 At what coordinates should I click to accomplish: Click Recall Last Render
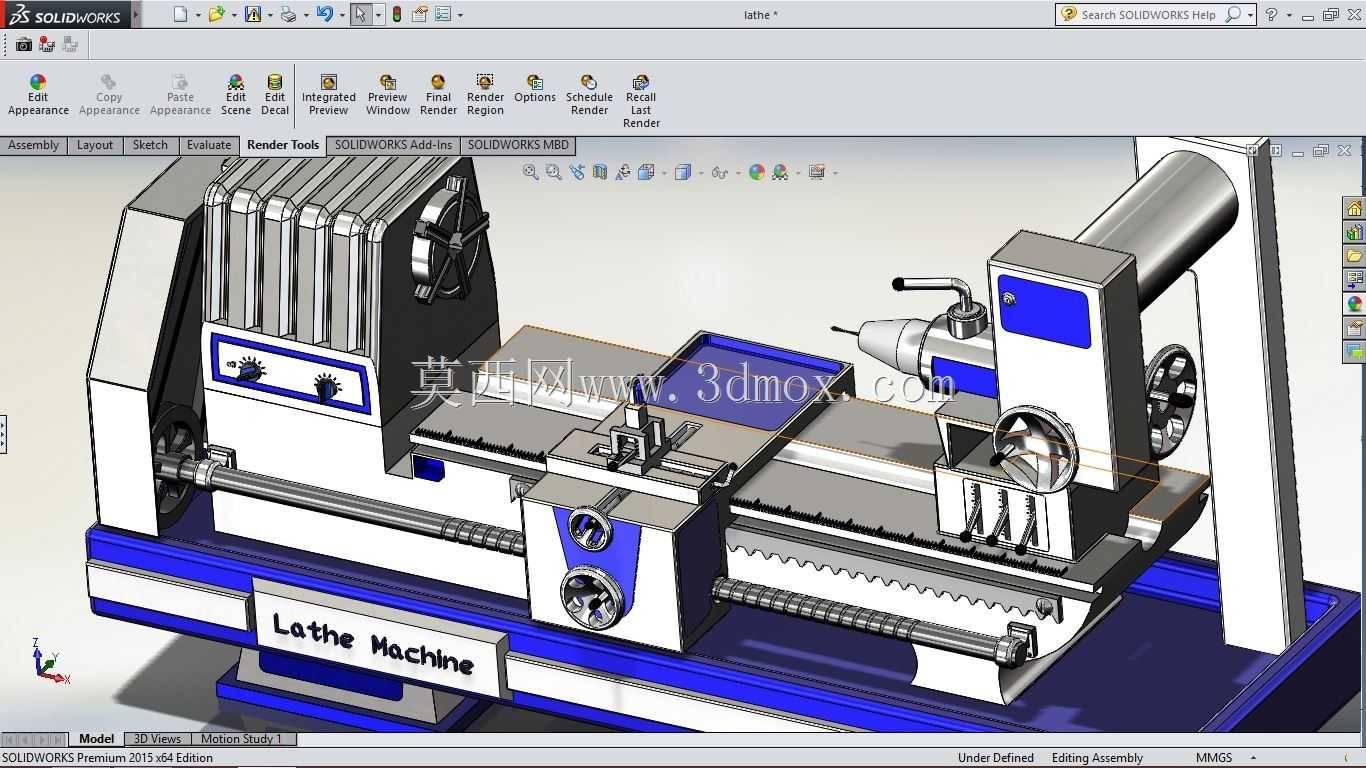pos(641,102)
